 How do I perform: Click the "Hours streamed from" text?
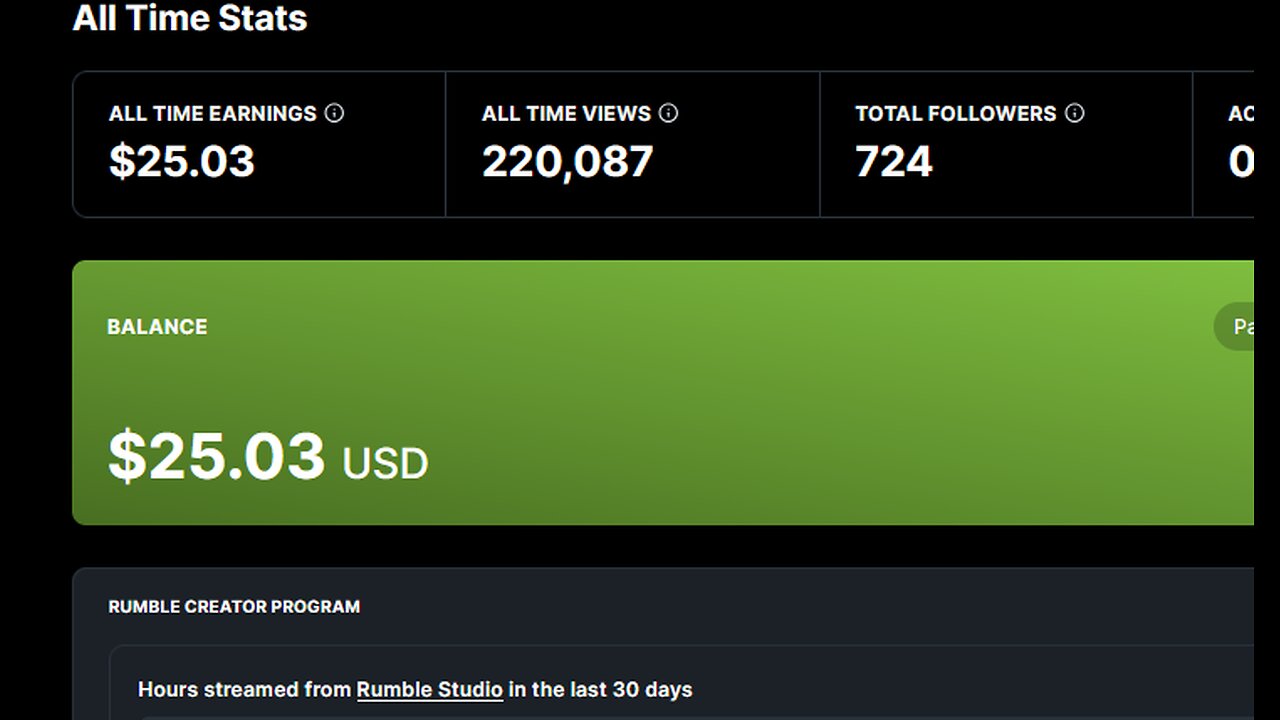(244, 690)
